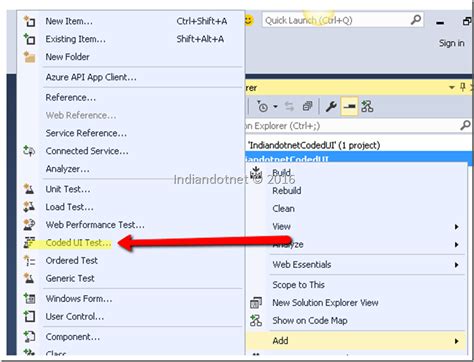
Task: Expand the Analyze submenu arrow
Action: [456, 245]
